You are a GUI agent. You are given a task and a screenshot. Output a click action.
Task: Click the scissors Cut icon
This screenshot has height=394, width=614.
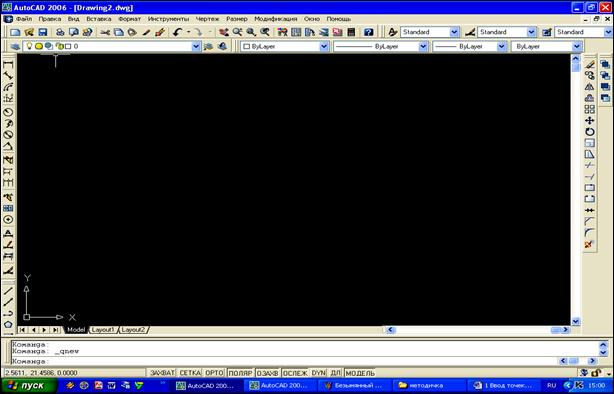pyautogui.click(x=105, y=32)
